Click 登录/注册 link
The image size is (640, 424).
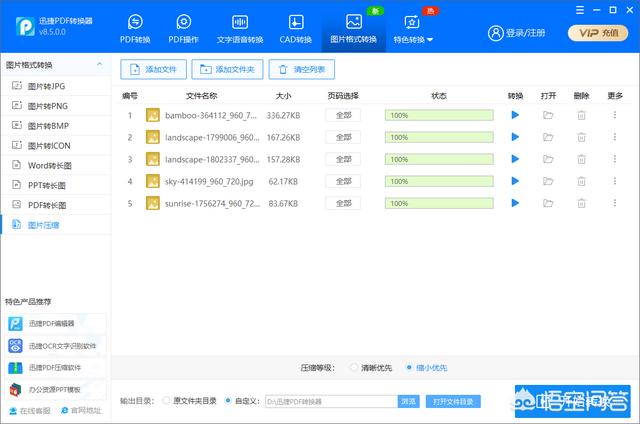tap(526, 33)
